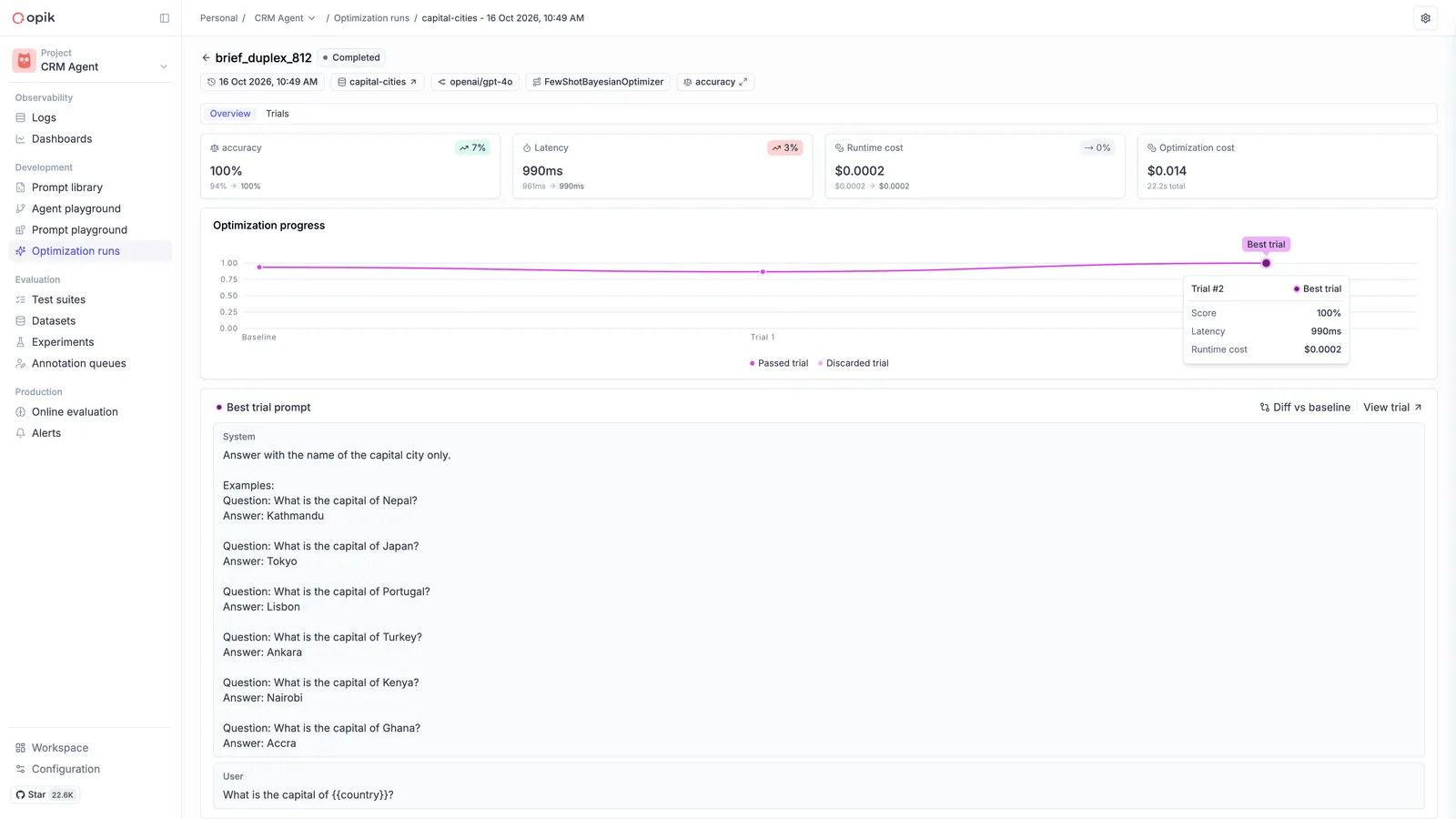
Task: Click Diff vs baseline button
Action: point(1304,408)
